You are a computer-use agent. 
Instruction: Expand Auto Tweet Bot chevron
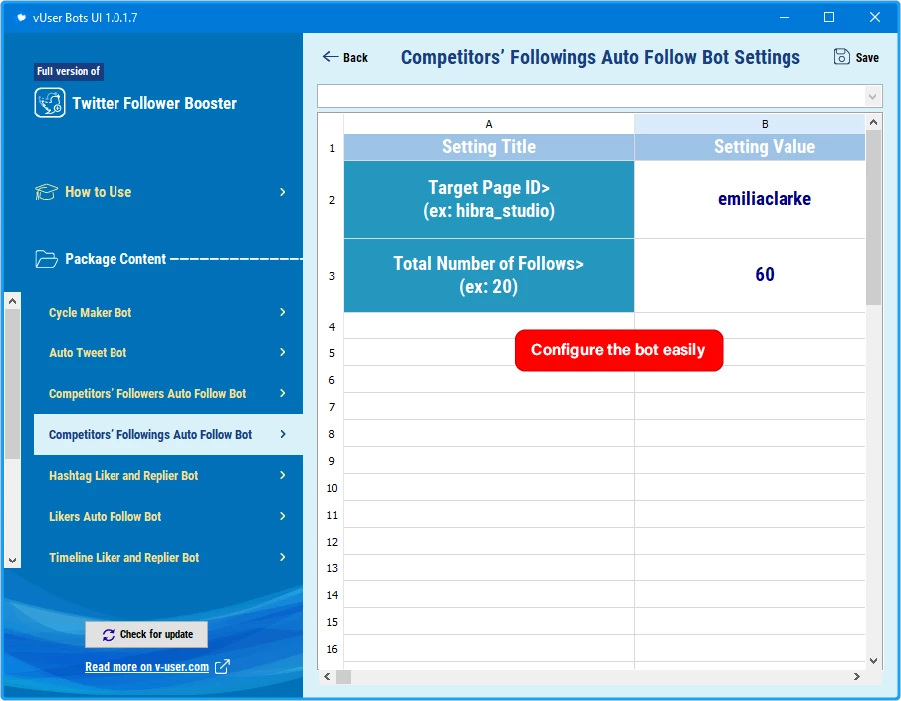[x=282, y=352]
